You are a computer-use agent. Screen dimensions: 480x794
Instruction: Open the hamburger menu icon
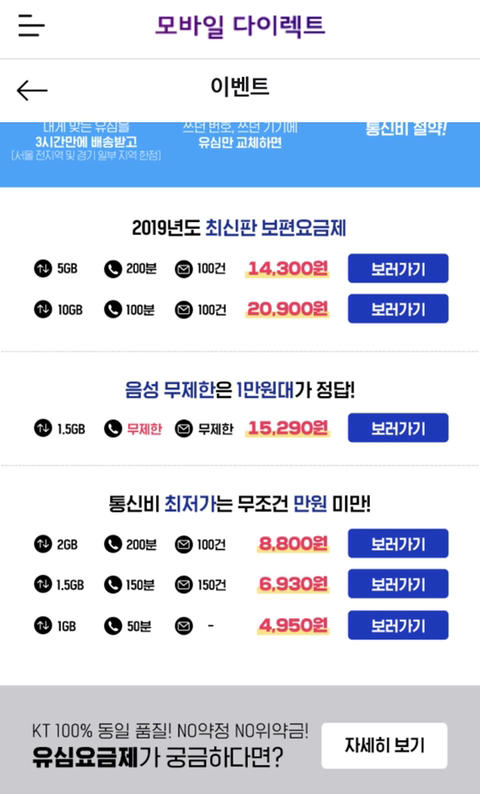click(x=31, y=25)
